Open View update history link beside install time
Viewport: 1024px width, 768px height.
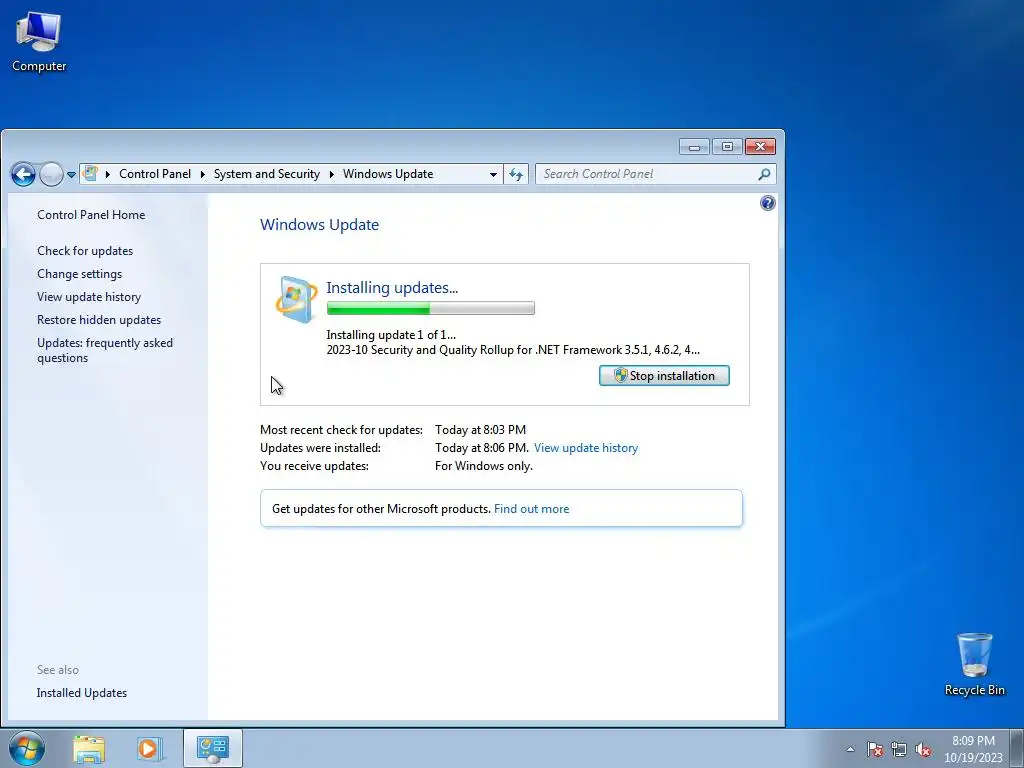(x=586, y=448)
